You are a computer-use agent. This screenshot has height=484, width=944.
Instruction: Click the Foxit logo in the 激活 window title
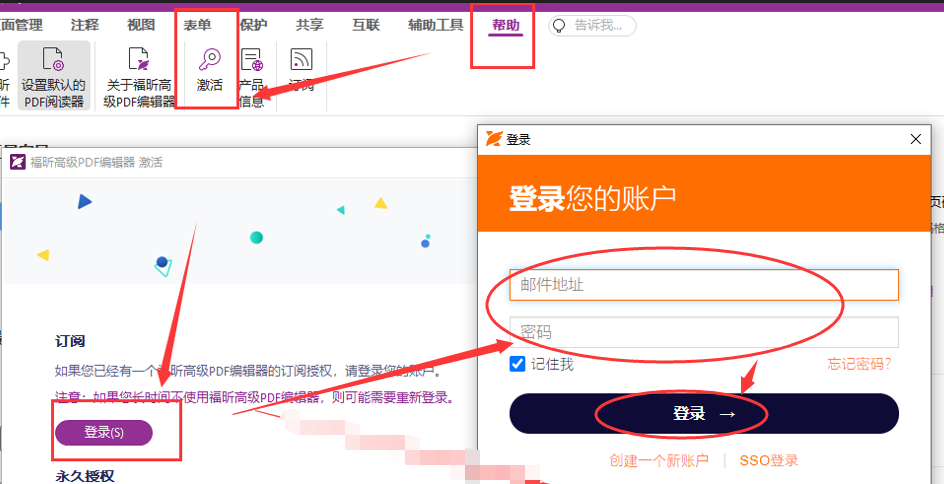tap(17, 163)
